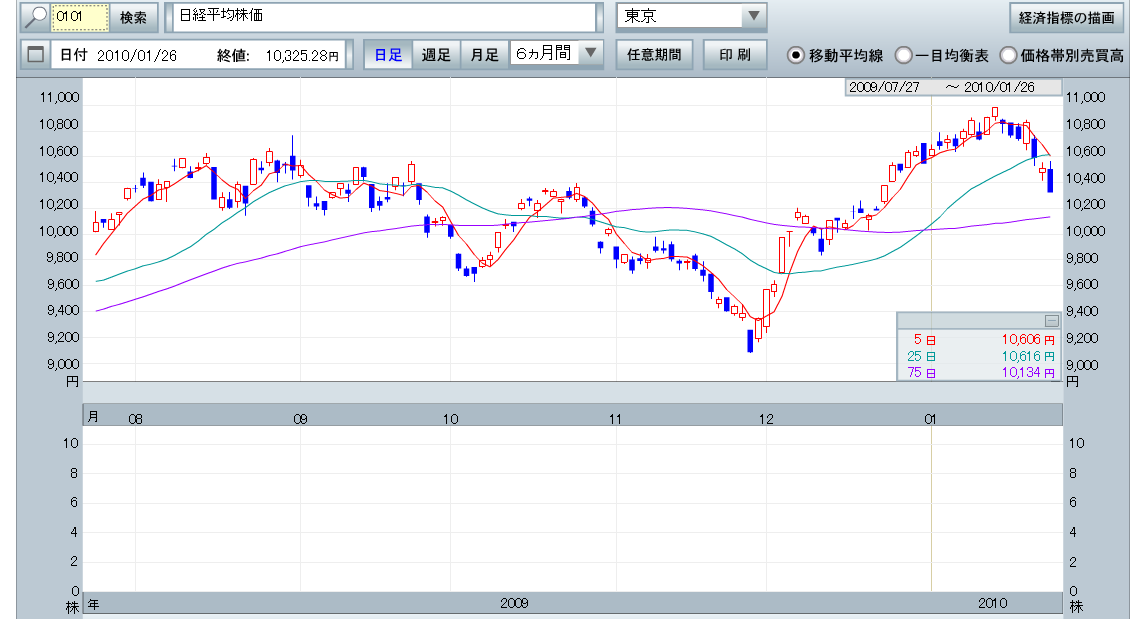The image size is (1148, 619).
Task: Switch to the 週足 weekly chart tab
Action: click(x=436, y=55)
